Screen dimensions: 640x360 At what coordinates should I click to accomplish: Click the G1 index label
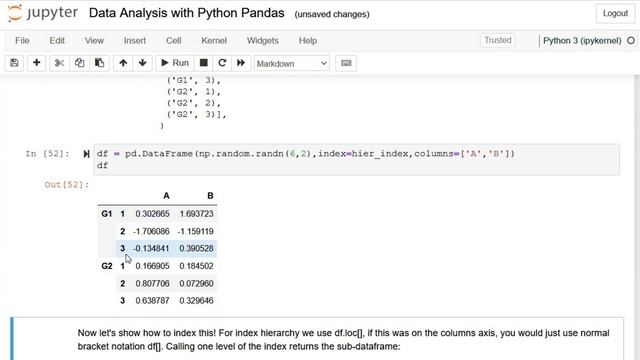[107, 214]
